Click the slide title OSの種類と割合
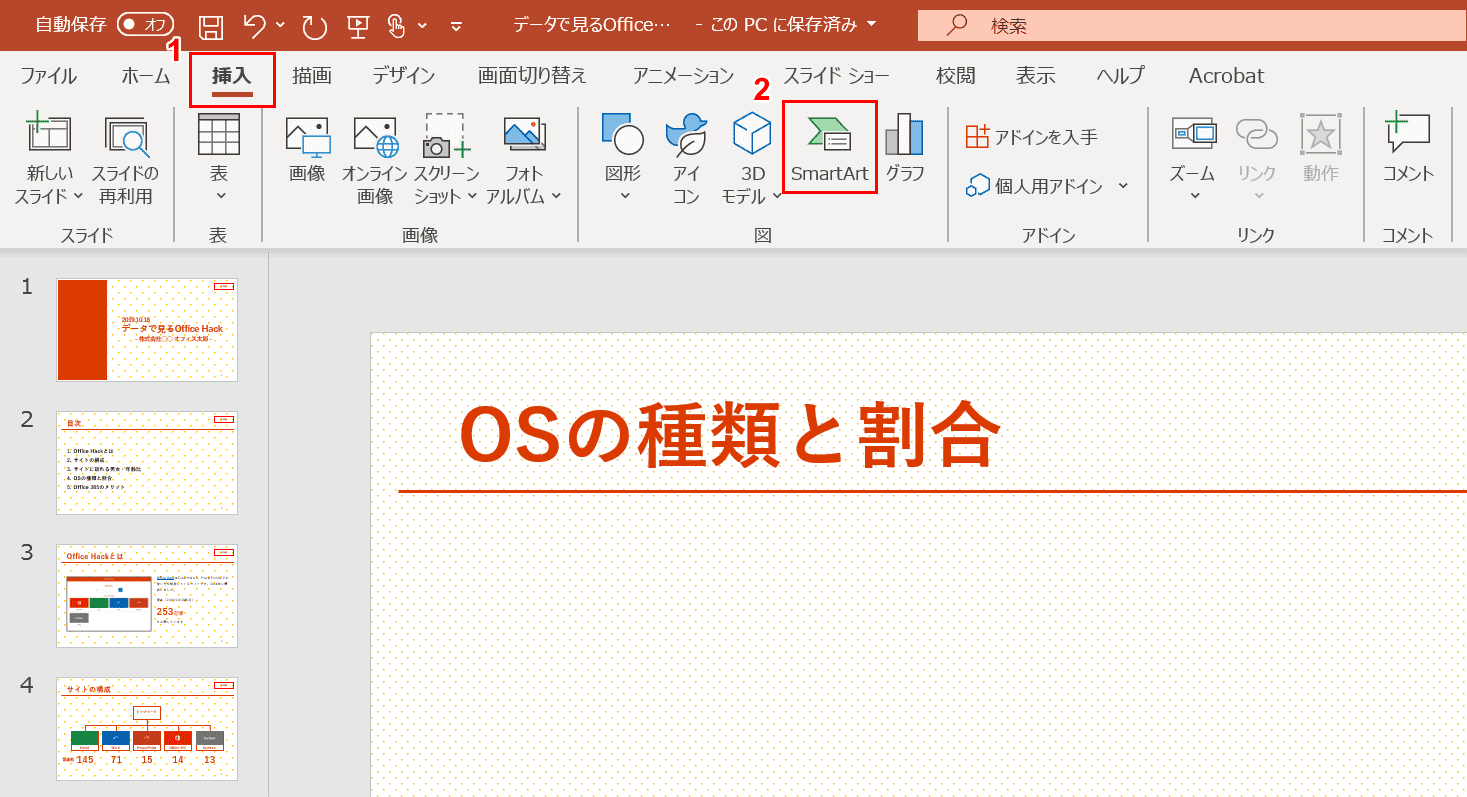Image resolution: width=1467 pixels, height=797 pixels. pos(729,436)
